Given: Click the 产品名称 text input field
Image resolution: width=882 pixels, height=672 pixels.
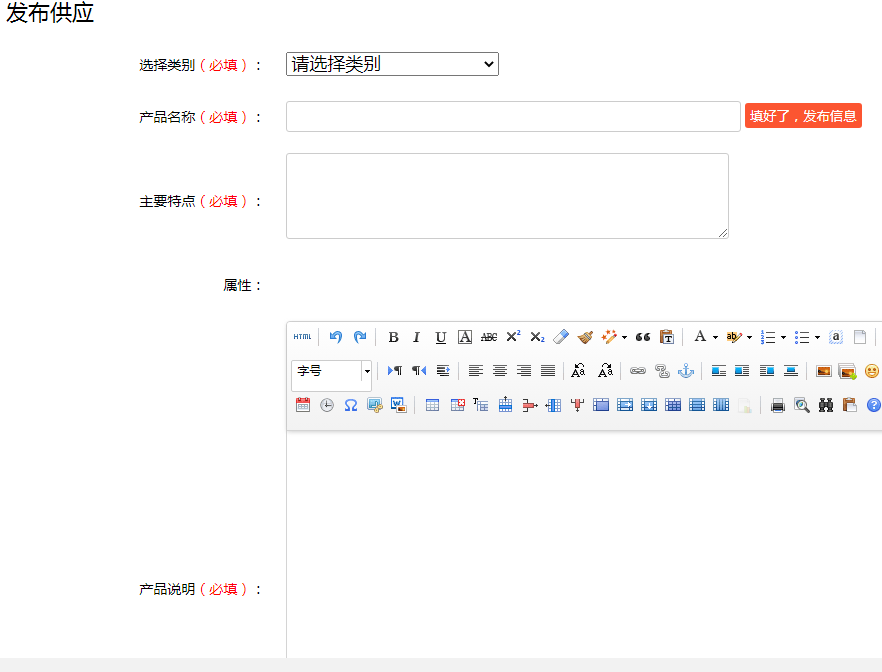Looking at the screenshot, I should pos(513,116).
